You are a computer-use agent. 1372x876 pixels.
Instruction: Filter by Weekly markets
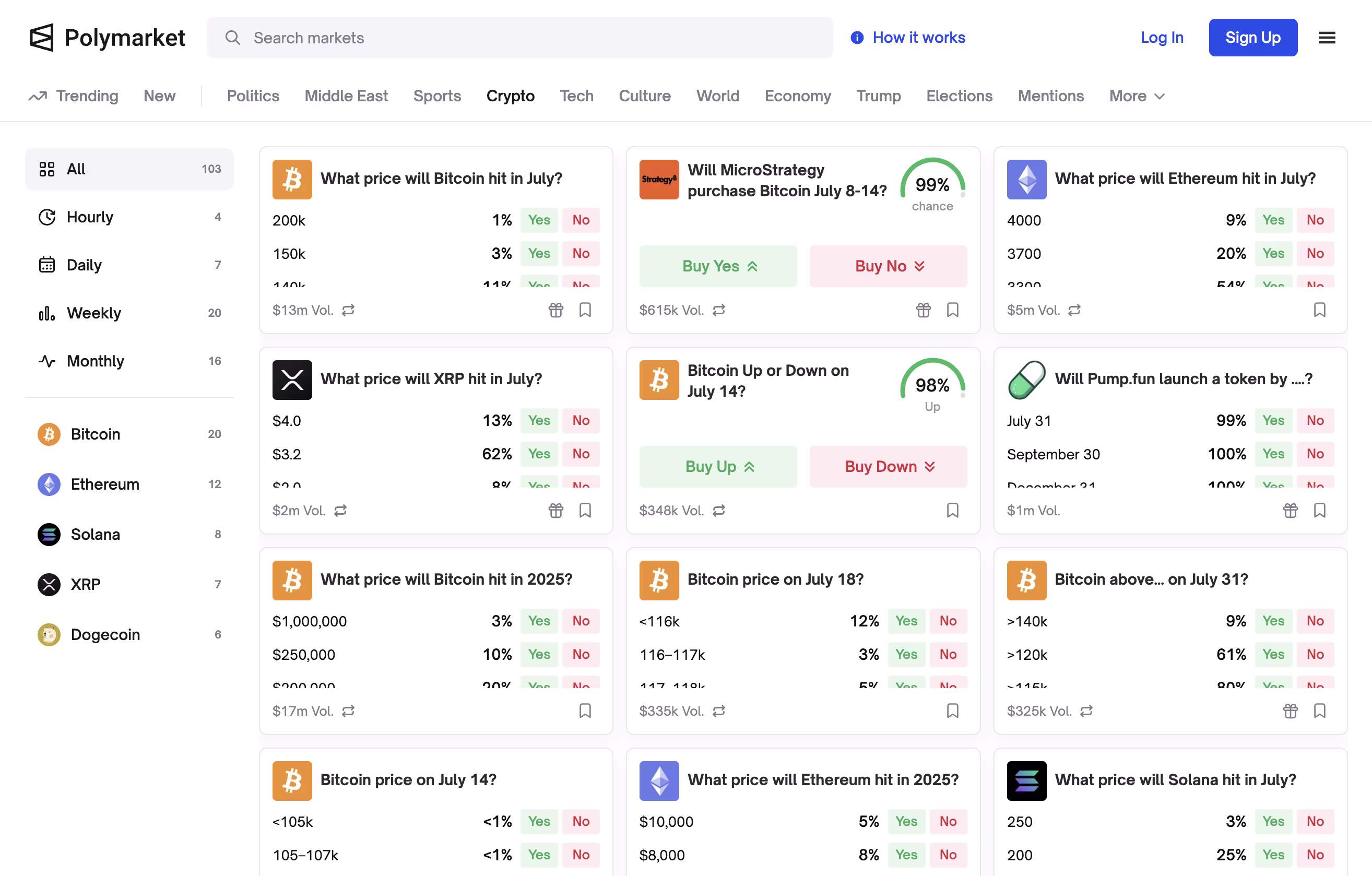129,313
